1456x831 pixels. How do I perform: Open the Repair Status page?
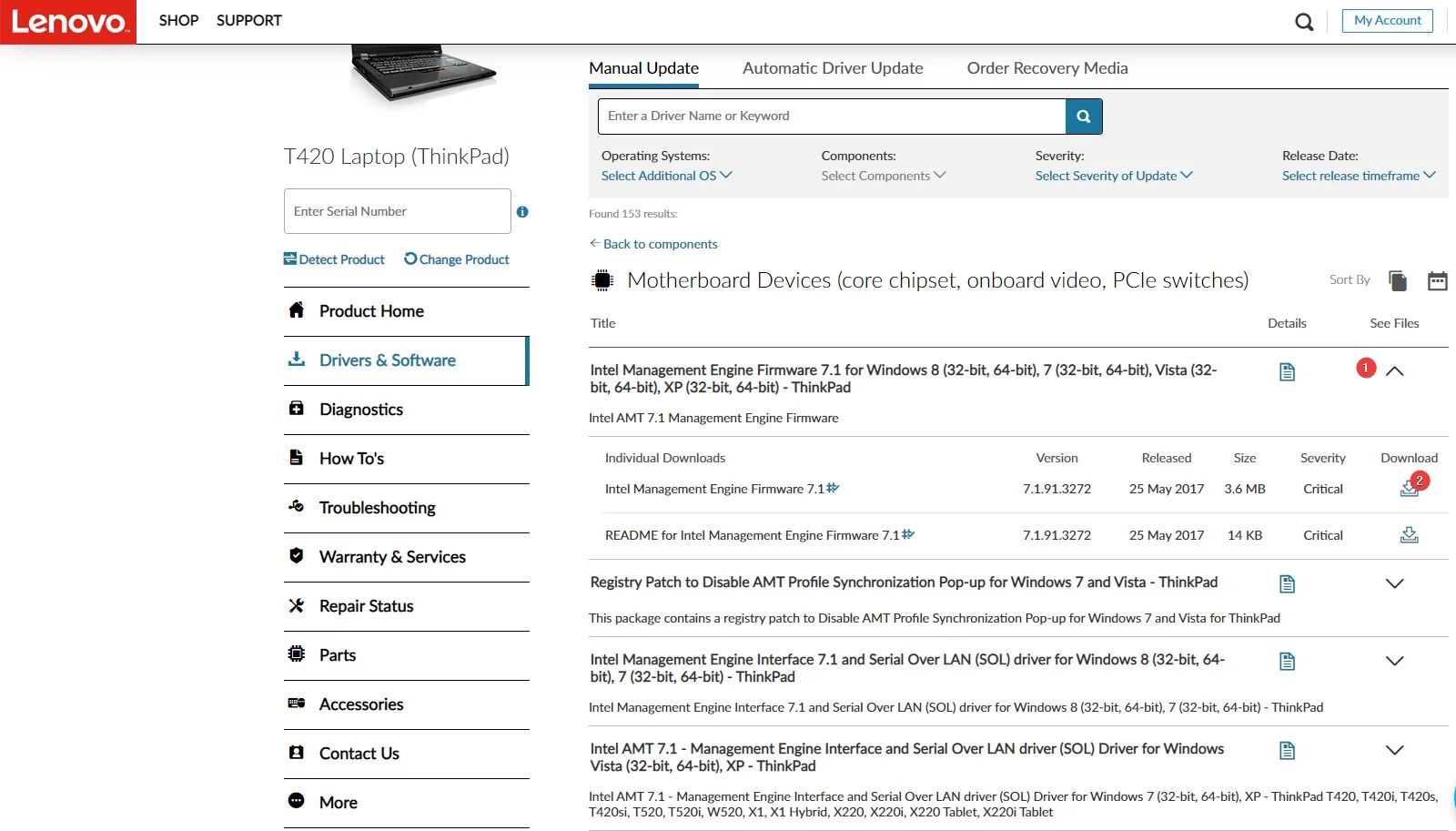click(406, 606)
